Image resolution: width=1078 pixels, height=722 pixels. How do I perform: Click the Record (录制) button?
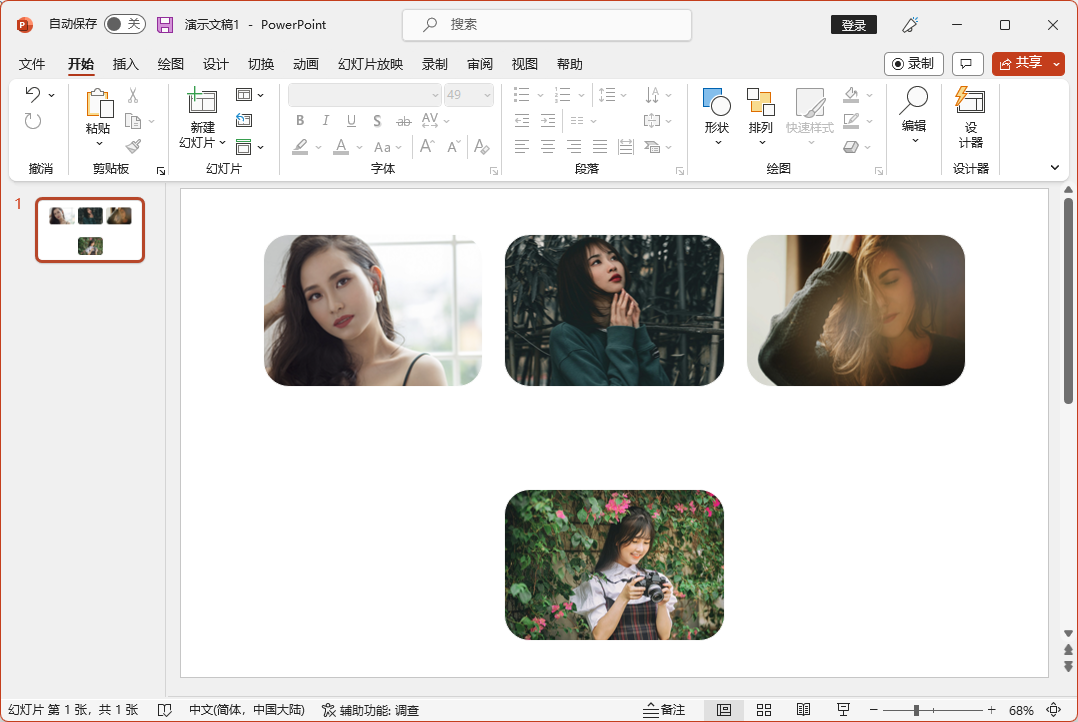[914, 63]
